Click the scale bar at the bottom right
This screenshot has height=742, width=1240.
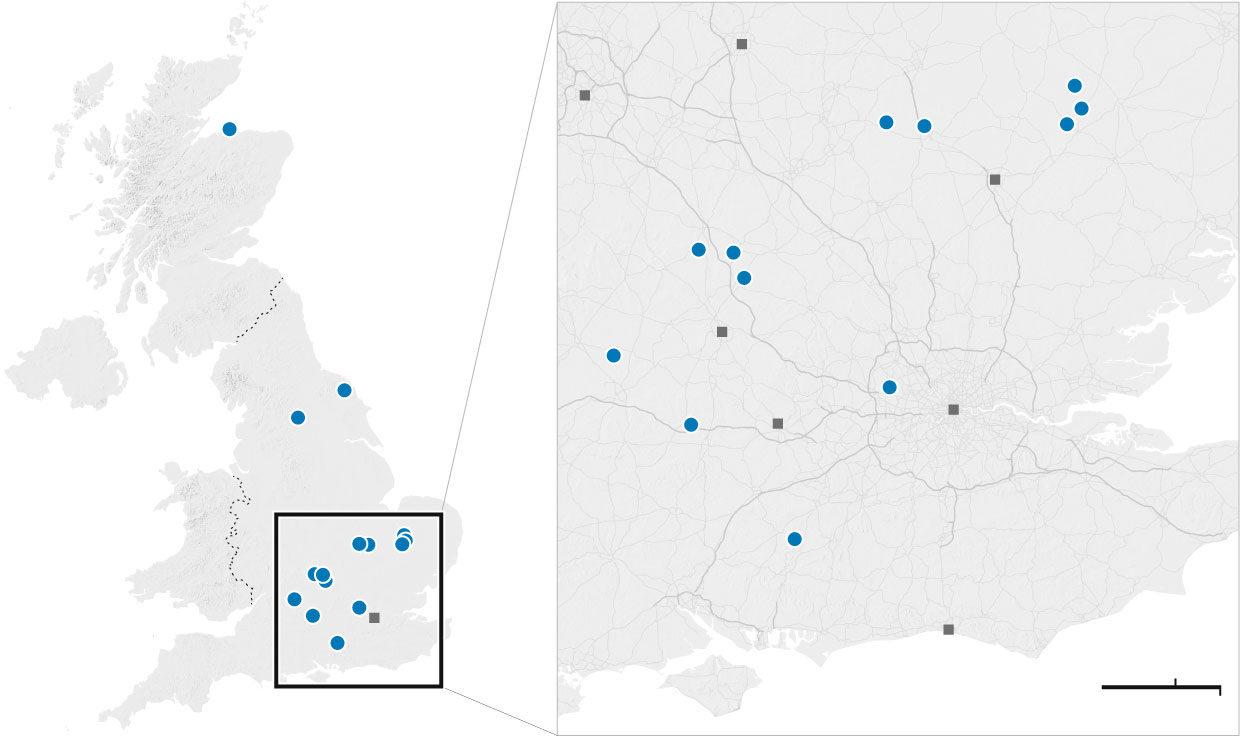coord(1160,687)
